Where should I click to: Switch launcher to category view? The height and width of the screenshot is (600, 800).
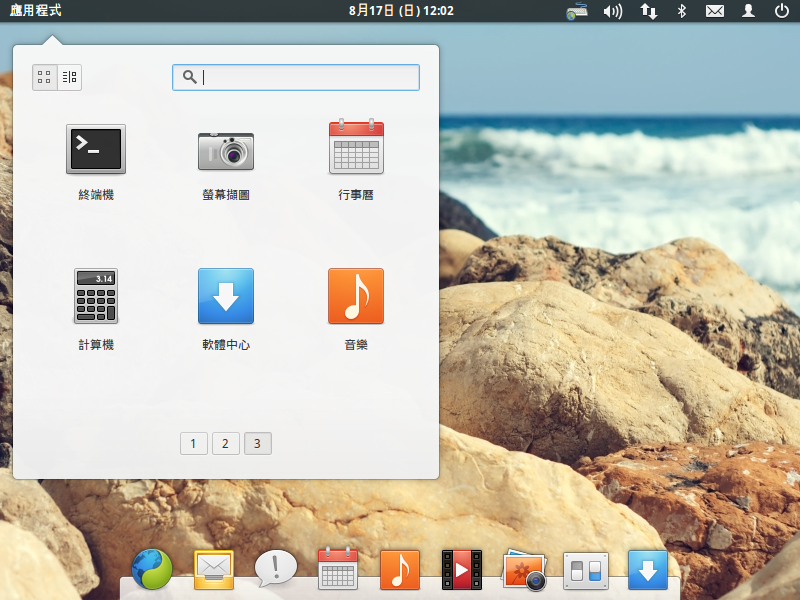click(69, 77)
